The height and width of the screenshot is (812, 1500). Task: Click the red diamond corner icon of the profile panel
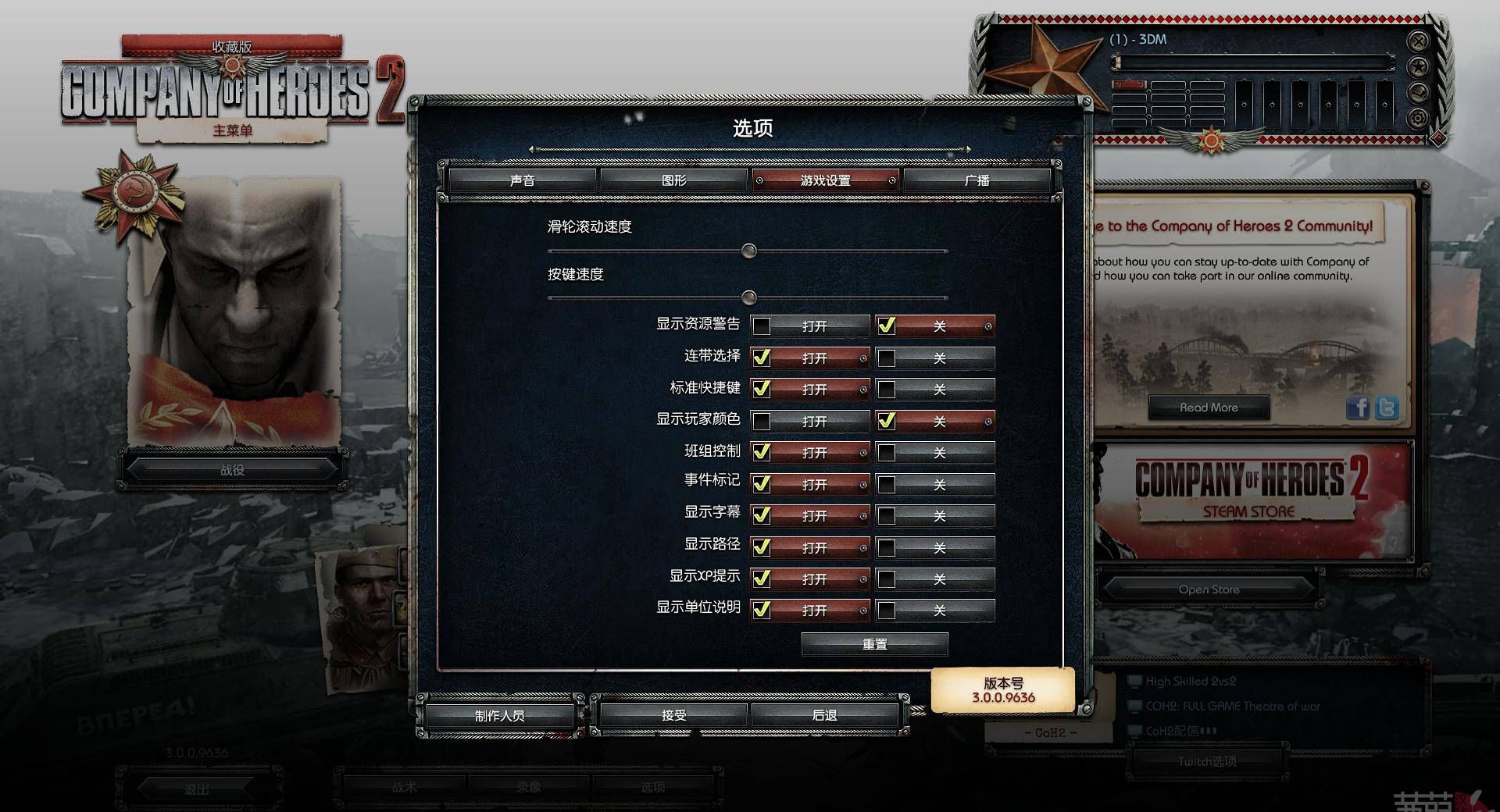pyautogui.click(x=1437, y=139)
